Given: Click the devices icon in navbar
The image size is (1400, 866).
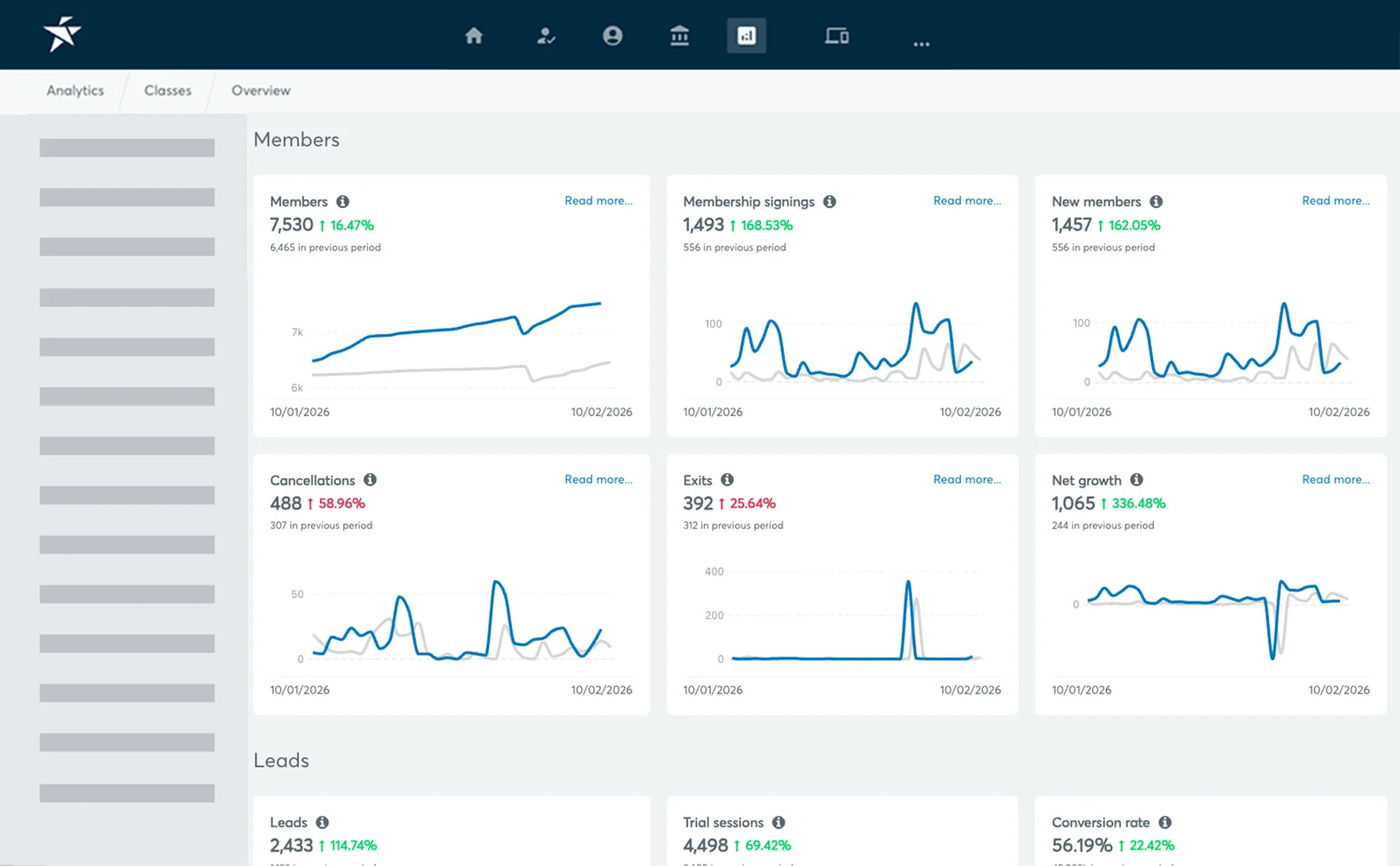Looking at the screenshot, I should click(837, 36).
